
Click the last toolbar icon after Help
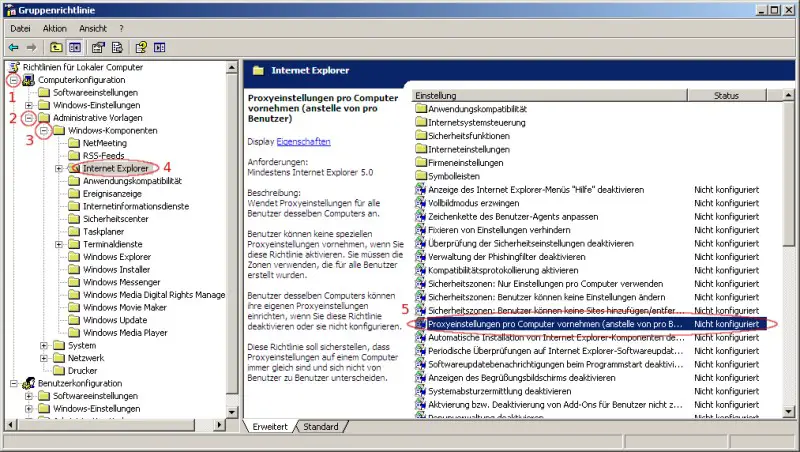click(x=159, y=47)
